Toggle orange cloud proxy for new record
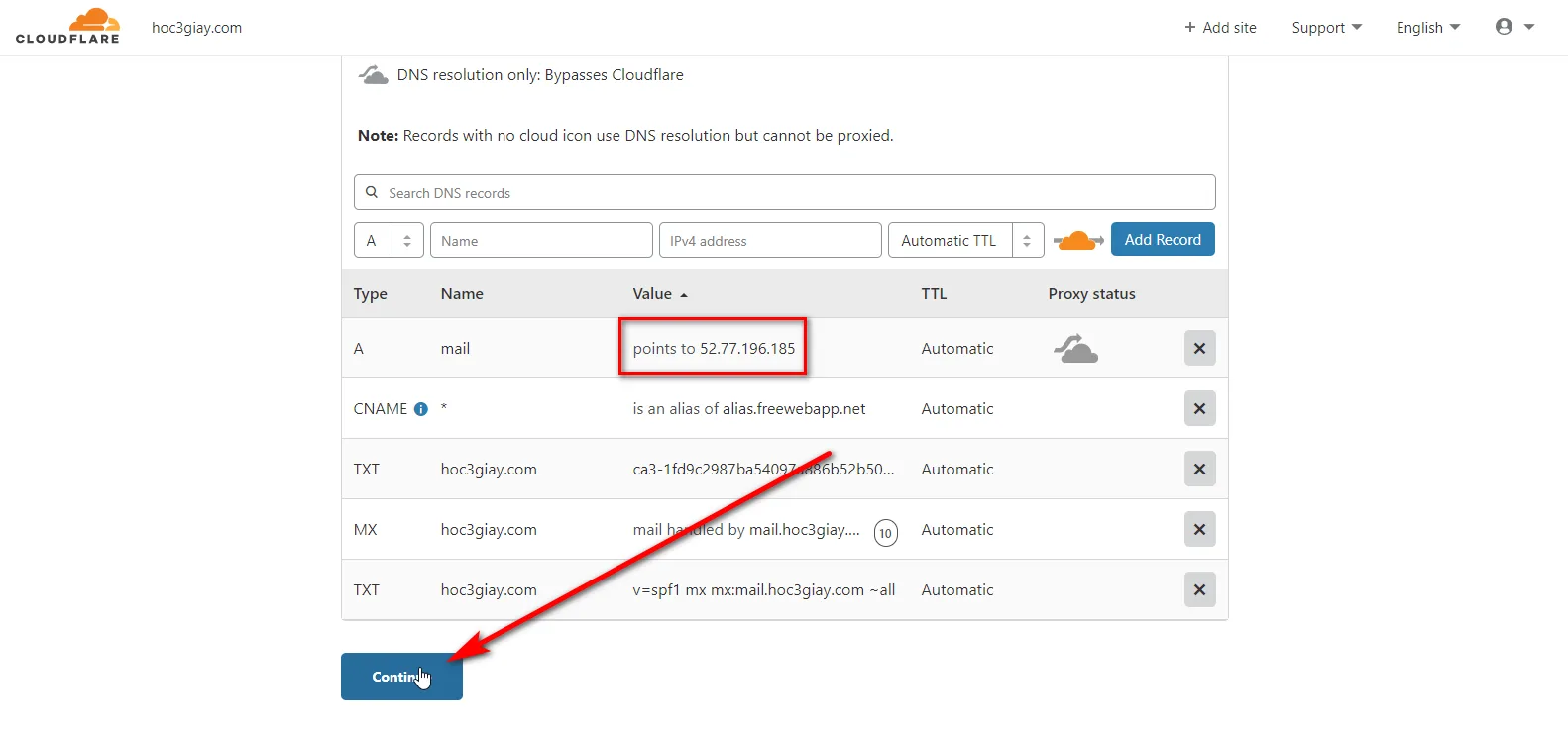Screen dimensions: 1568x738 [1077, 240]
